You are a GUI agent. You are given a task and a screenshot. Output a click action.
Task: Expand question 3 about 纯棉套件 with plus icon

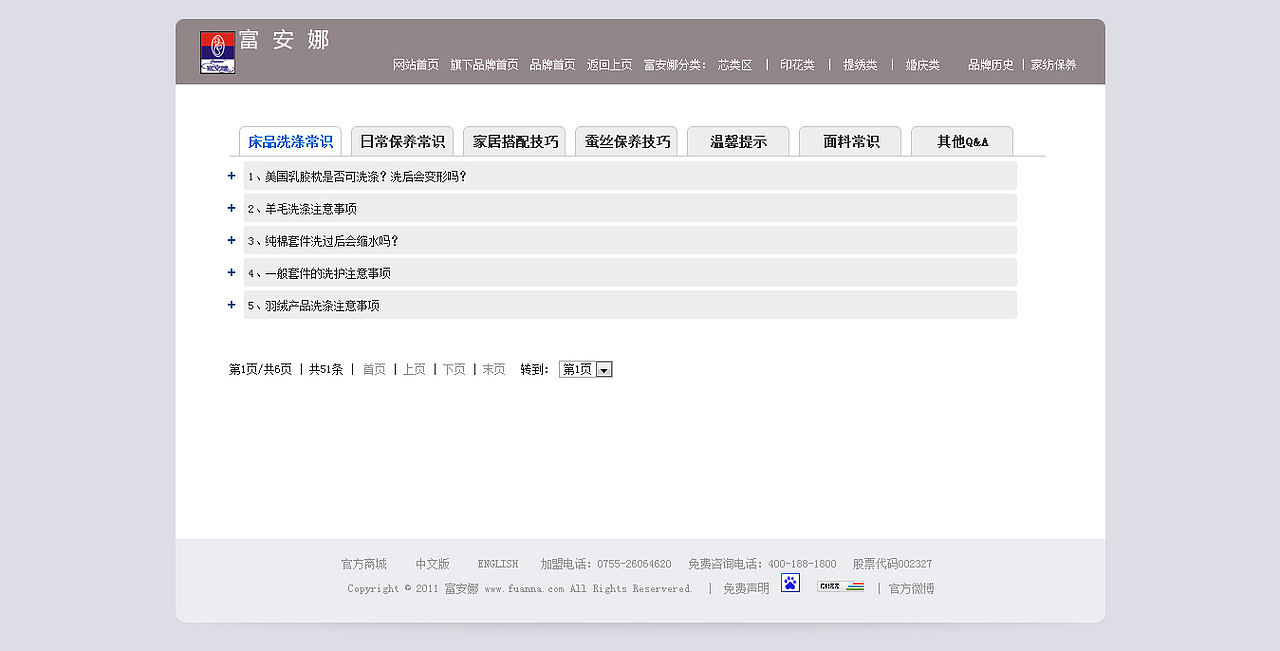click(x=232, y=240)
